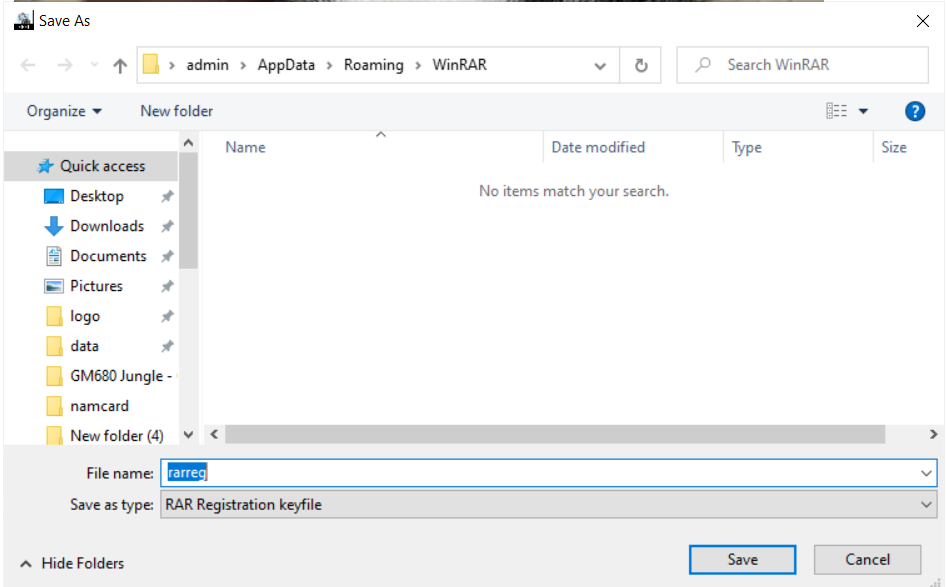Select admin in the address path

[208, 65]
